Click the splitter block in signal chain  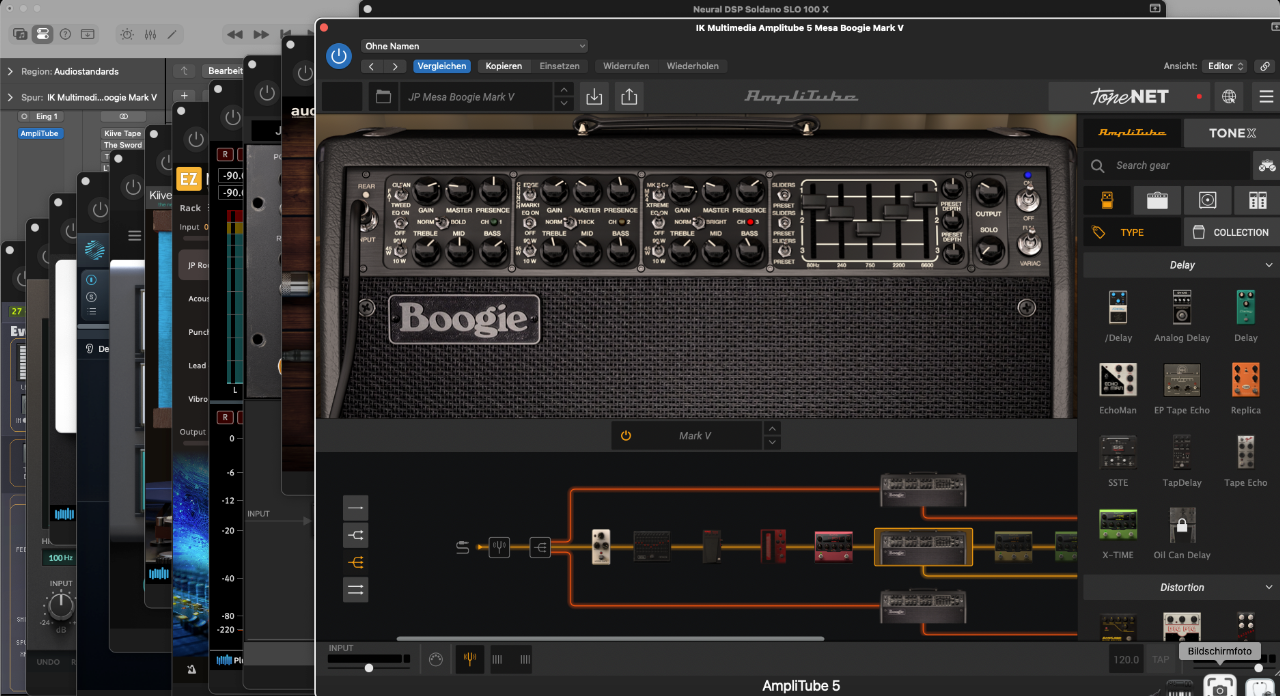coord(540,547)
